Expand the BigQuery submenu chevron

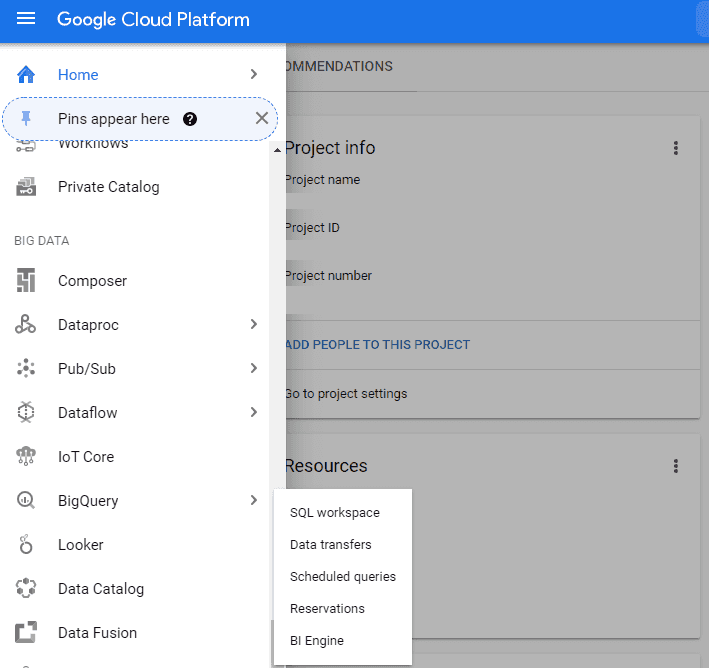coord(254,500)
